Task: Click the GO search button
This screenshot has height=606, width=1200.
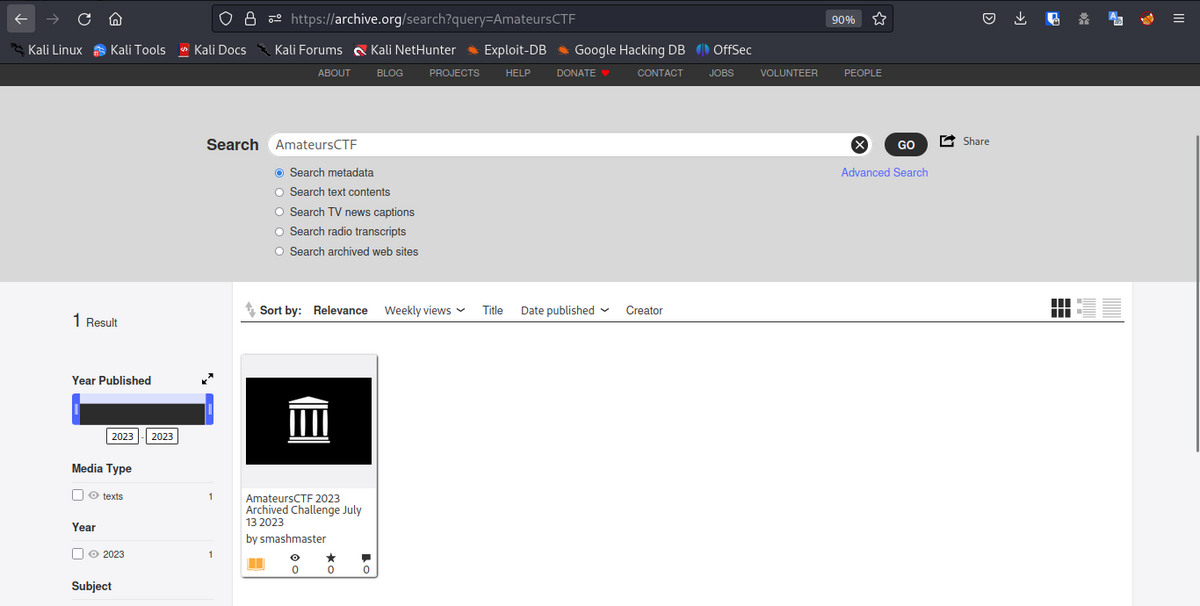Action: [906, 145]
